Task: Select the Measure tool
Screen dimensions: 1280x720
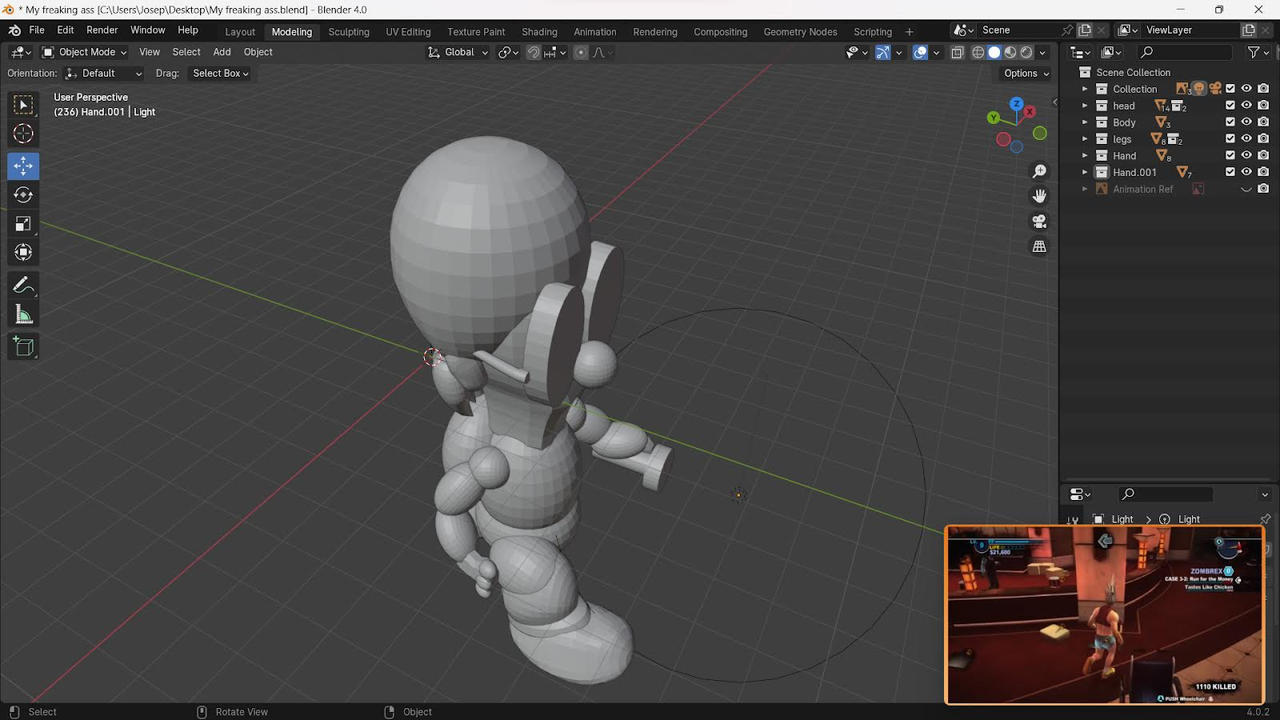Action: pyautogui.click(x=23, y=315)
